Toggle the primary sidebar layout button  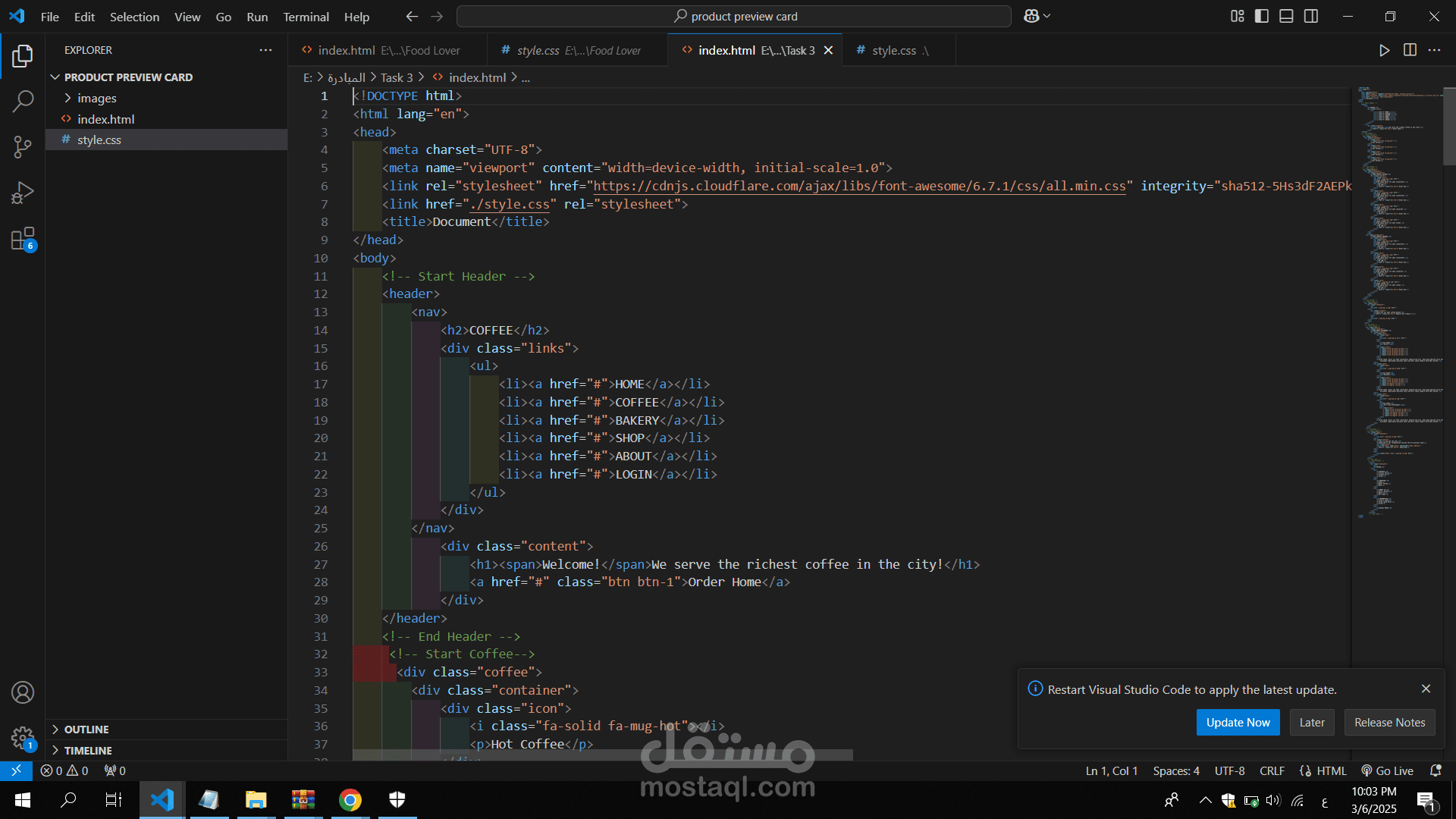click(1262, 16)
